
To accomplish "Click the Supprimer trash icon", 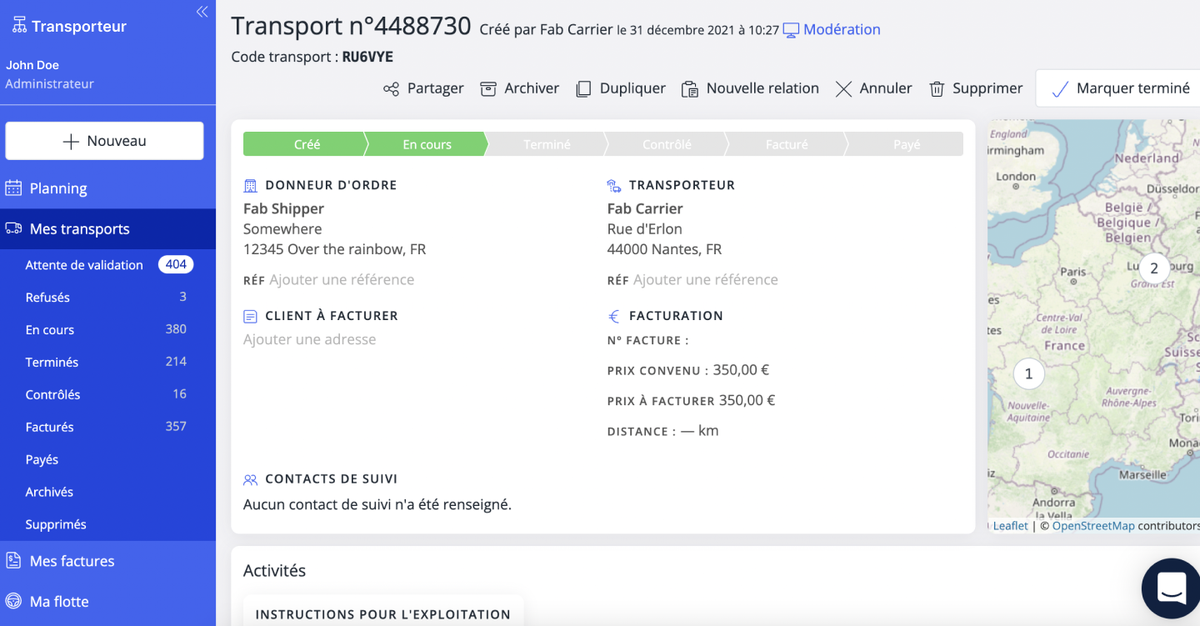I will coord(937,89).
